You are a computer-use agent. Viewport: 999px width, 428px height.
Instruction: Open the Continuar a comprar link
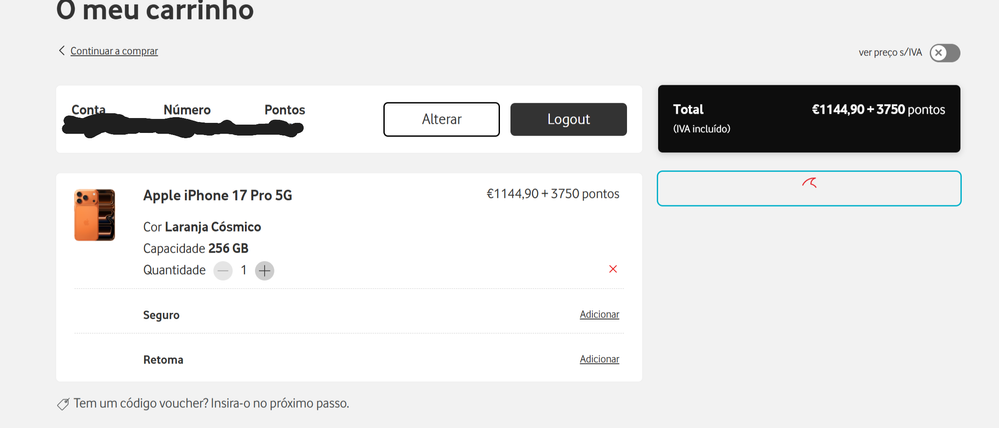point(114,51)
